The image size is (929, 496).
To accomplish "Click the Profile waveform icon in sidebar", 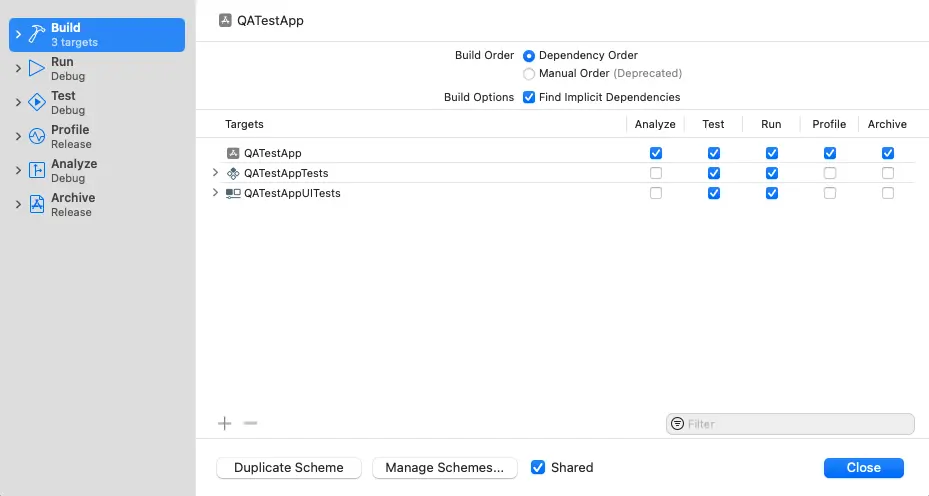I will click(36, 136).
